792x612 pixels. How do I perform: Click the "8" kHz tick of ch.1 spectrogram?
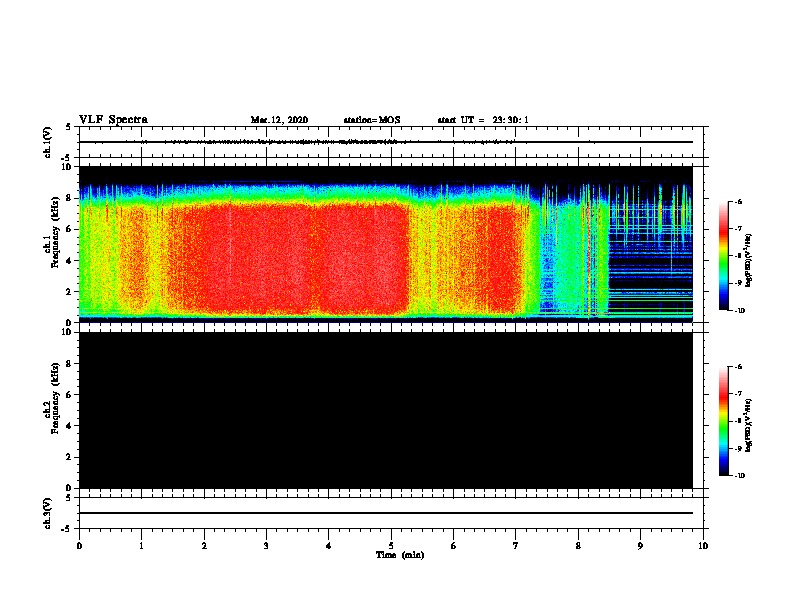tap(69, 198)
